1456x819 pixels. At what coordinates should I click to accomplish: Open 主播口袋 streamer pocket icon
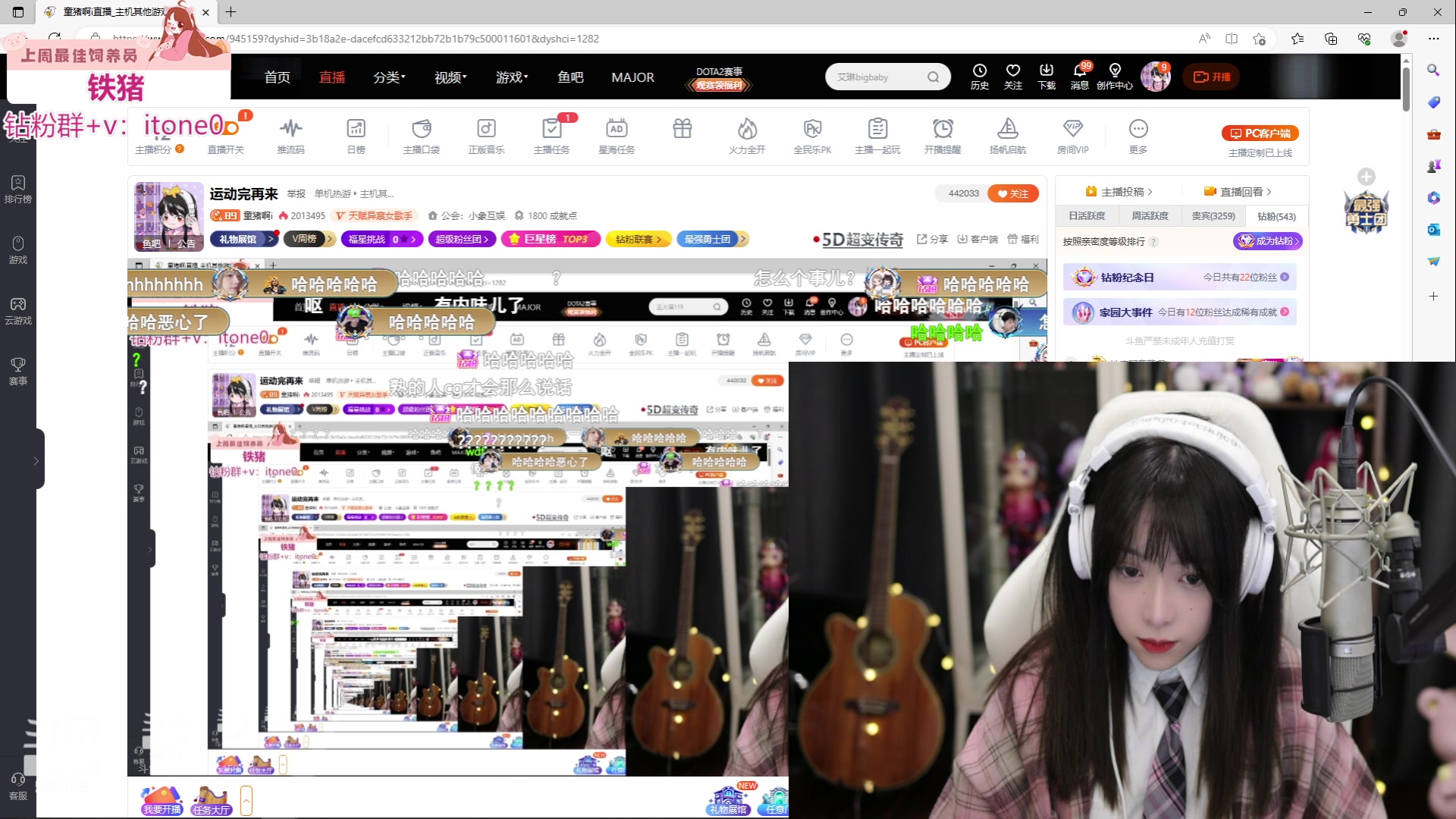[422, 129]
